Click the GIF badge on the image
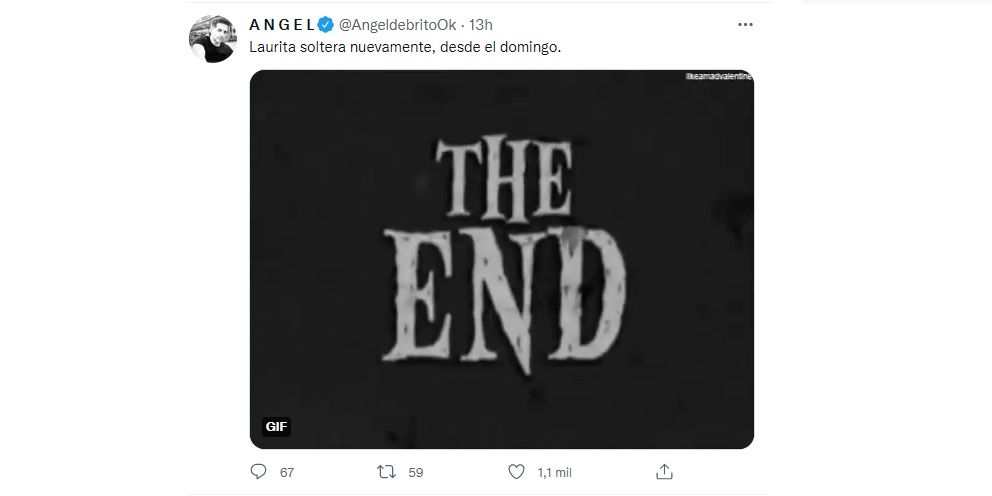992x496 pixels. [x=277, y=426]
